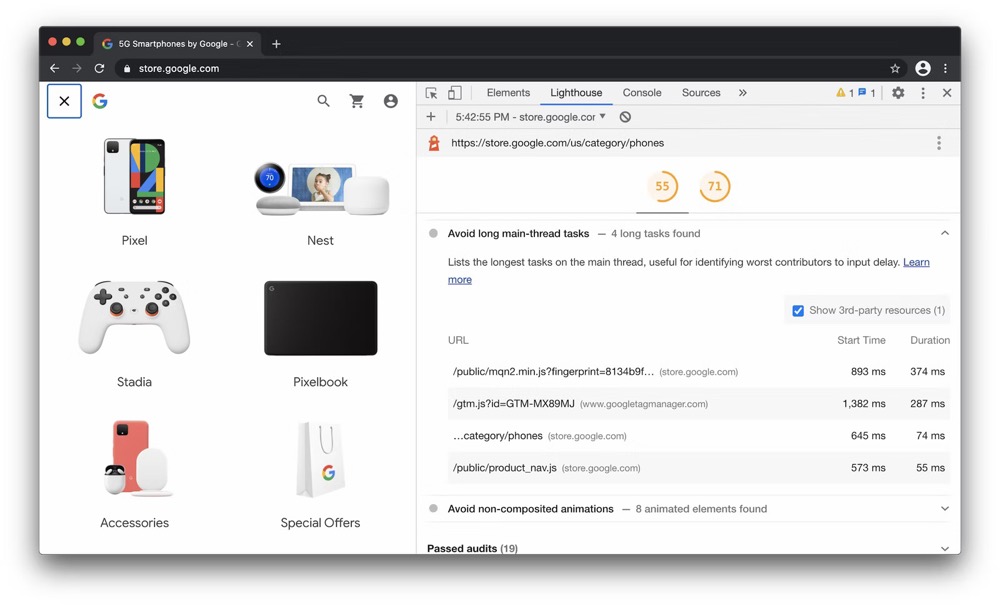The height and width of the screenshot is (606, 1000).
Task: Open the Chrome three-dot menu
Action: point(945,68)
